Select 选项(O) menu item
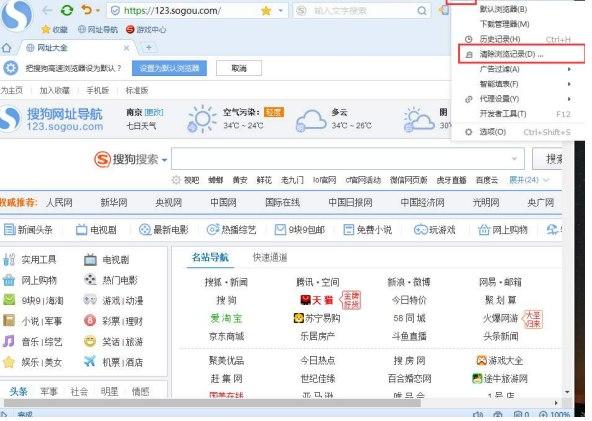This screenshot has height=421, width=592. point(518,132)
